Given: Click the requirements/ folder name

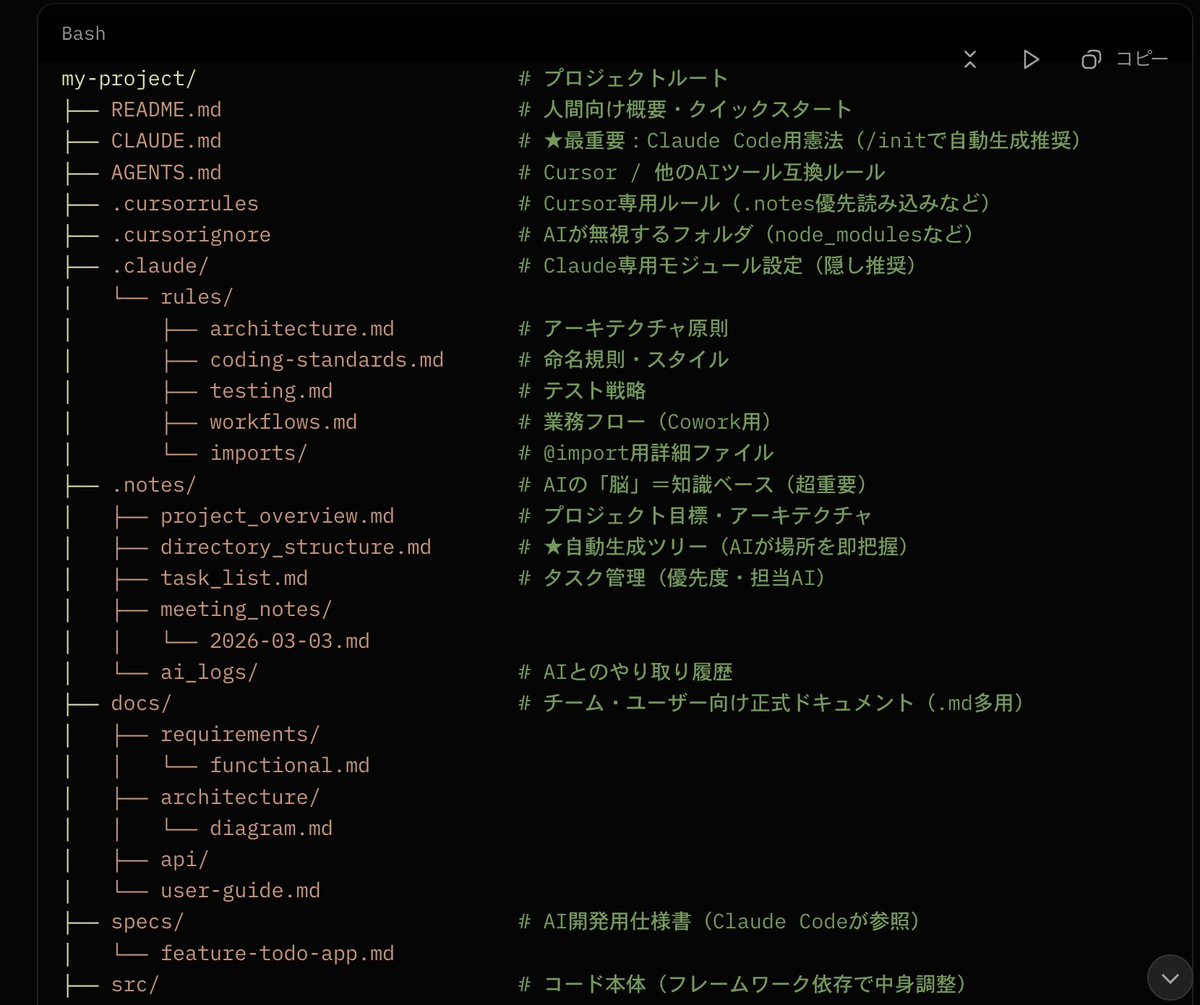Looking at the screenshot, I should pyautogui.click(x=240, y=734).
